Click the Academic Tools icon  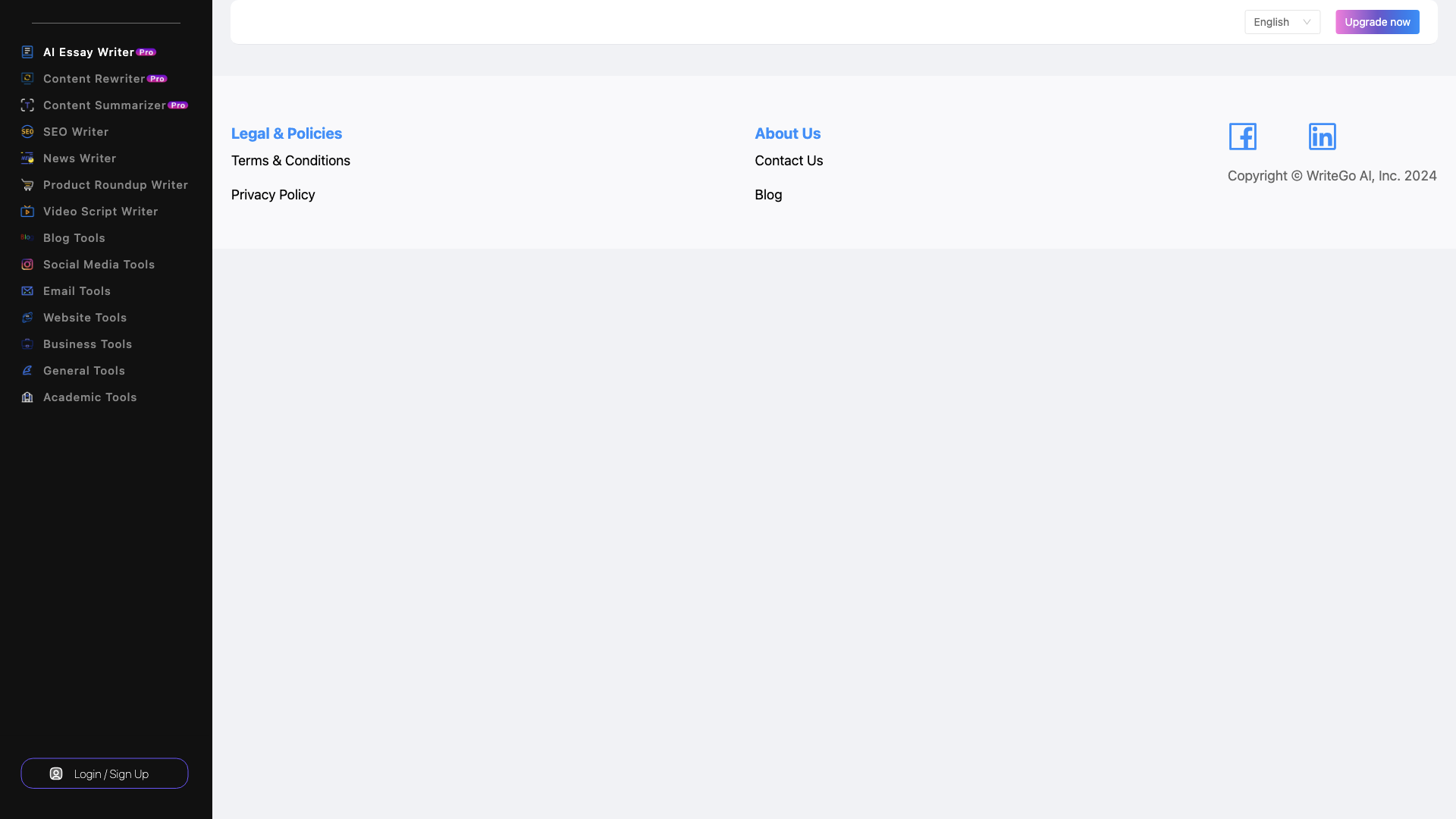coord(27,397)
